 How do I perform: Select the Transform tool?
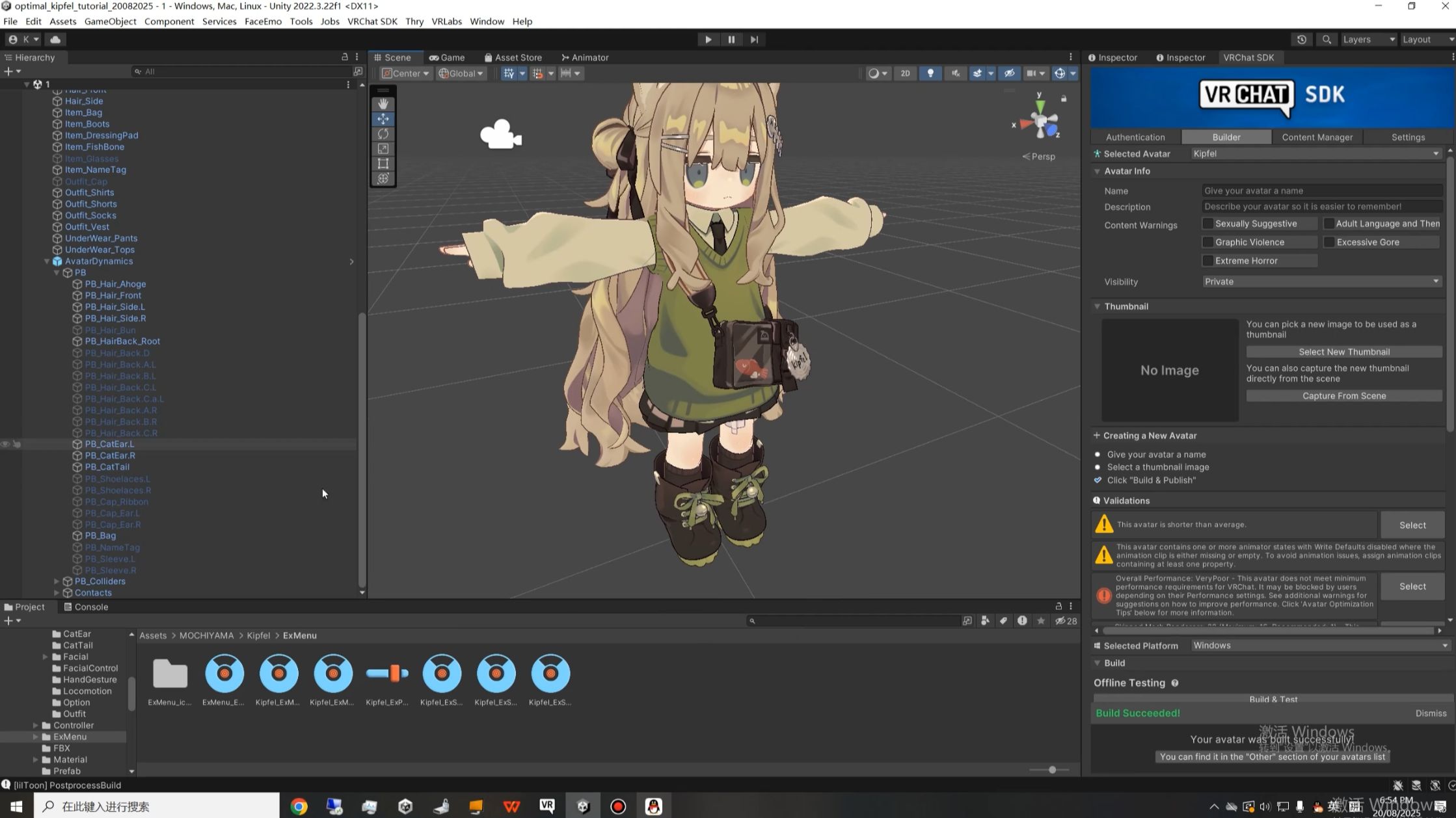pos(383,179)
